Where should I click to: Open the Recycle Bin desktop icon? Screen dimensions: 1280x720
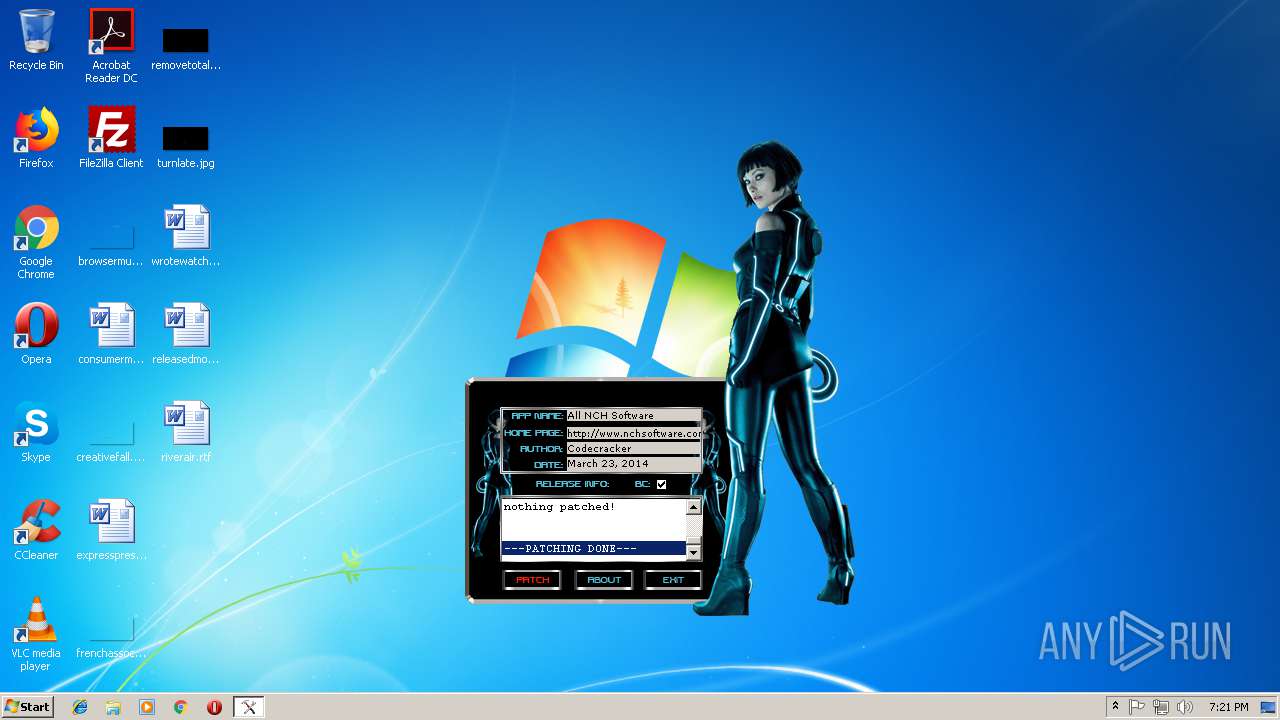36,40
